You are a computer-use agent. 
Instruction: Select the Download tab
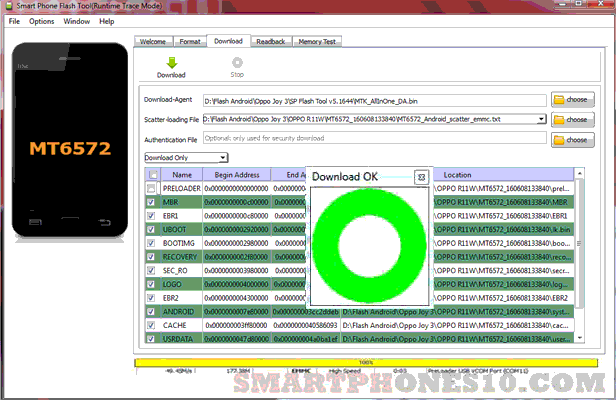click(x=228, y=41)
